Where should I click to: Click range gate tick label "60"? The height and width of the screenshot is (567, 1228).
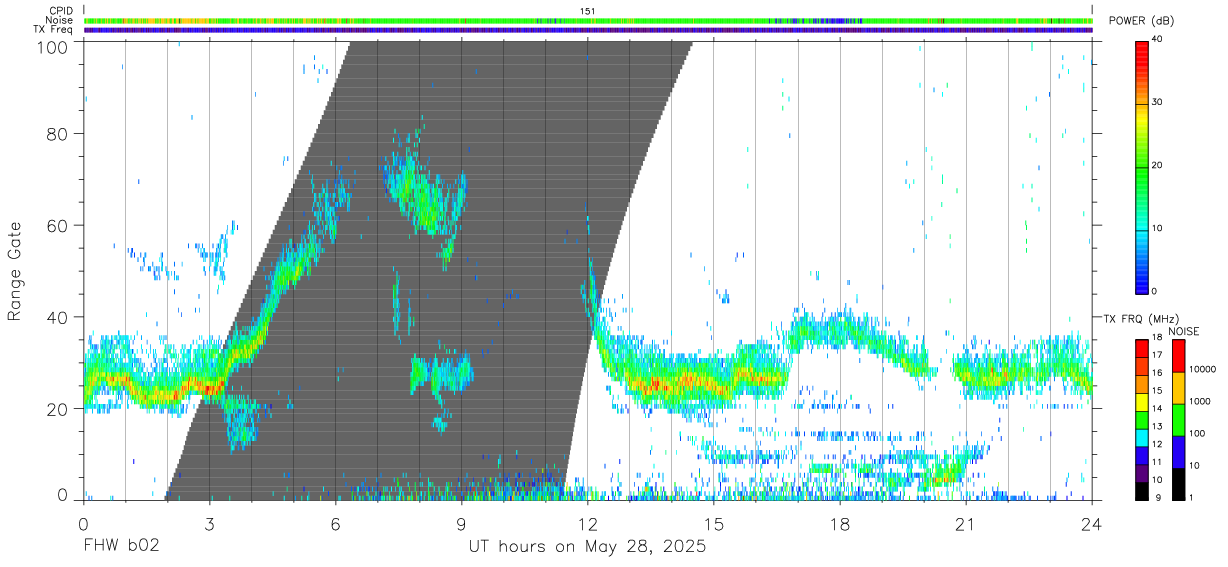click(57, 226)
